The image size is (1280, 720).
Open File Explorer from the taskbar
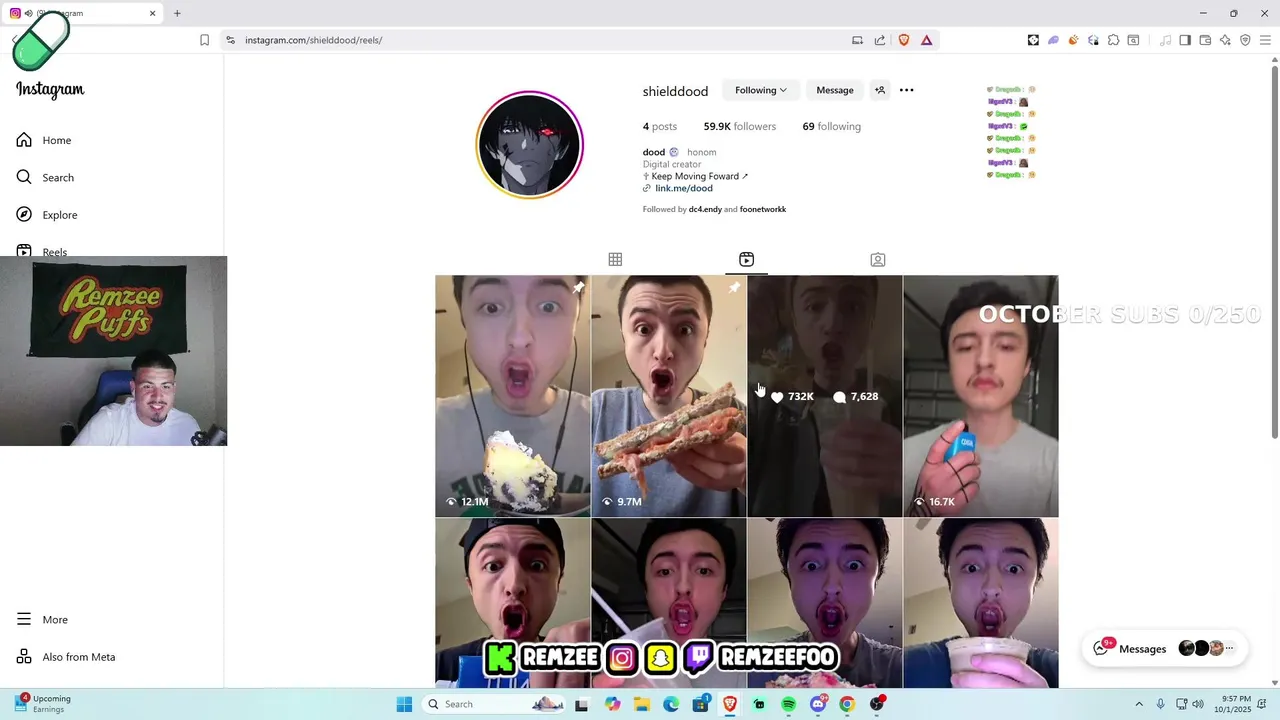click(x=641, y=704)
